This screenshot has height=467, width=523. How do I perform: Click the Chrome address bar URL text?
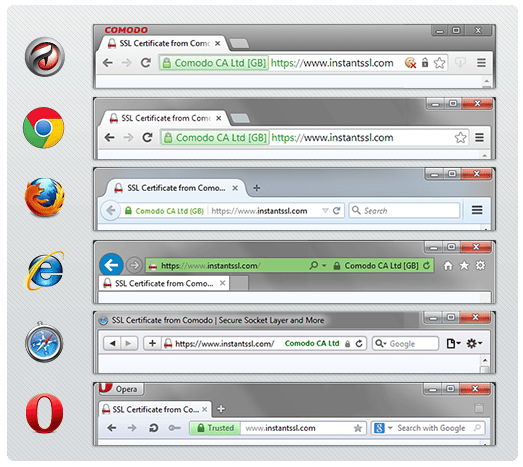point(332,137)
